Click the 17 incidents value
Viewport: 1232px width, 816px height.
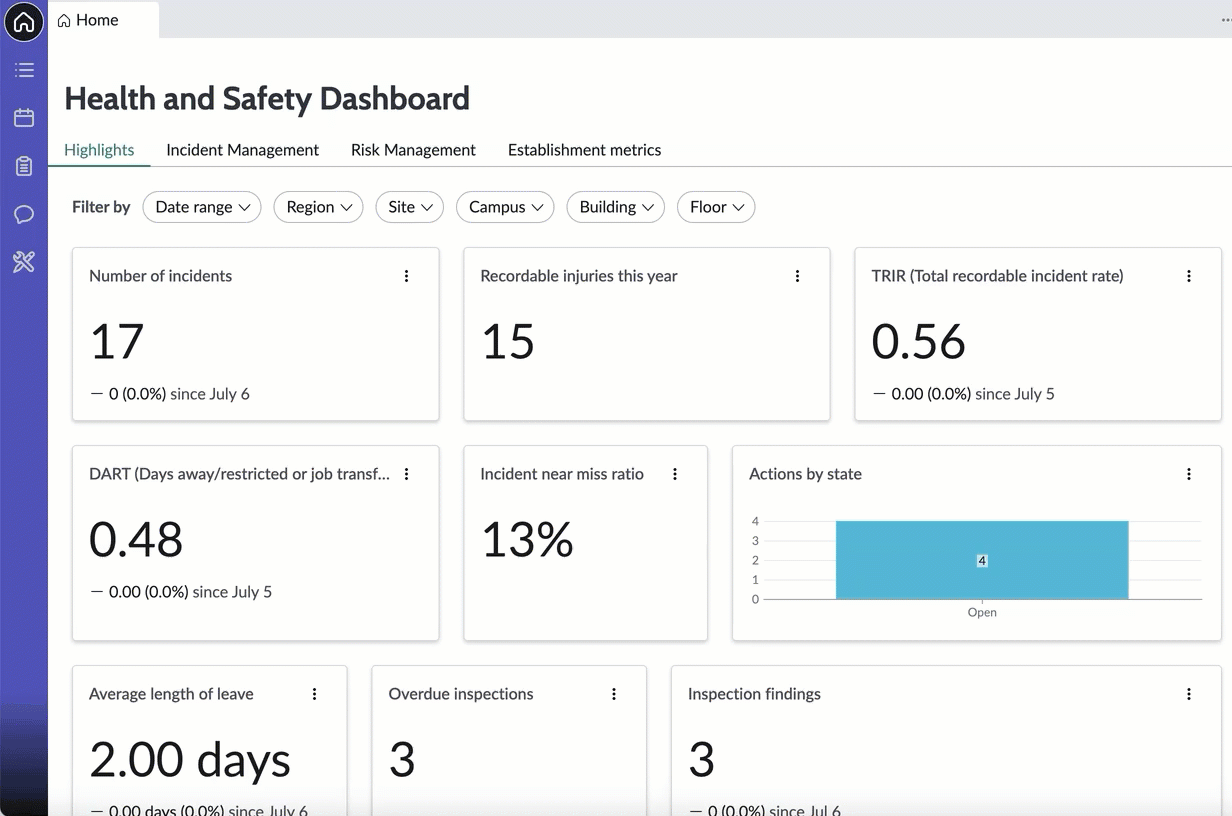[117, 341]
